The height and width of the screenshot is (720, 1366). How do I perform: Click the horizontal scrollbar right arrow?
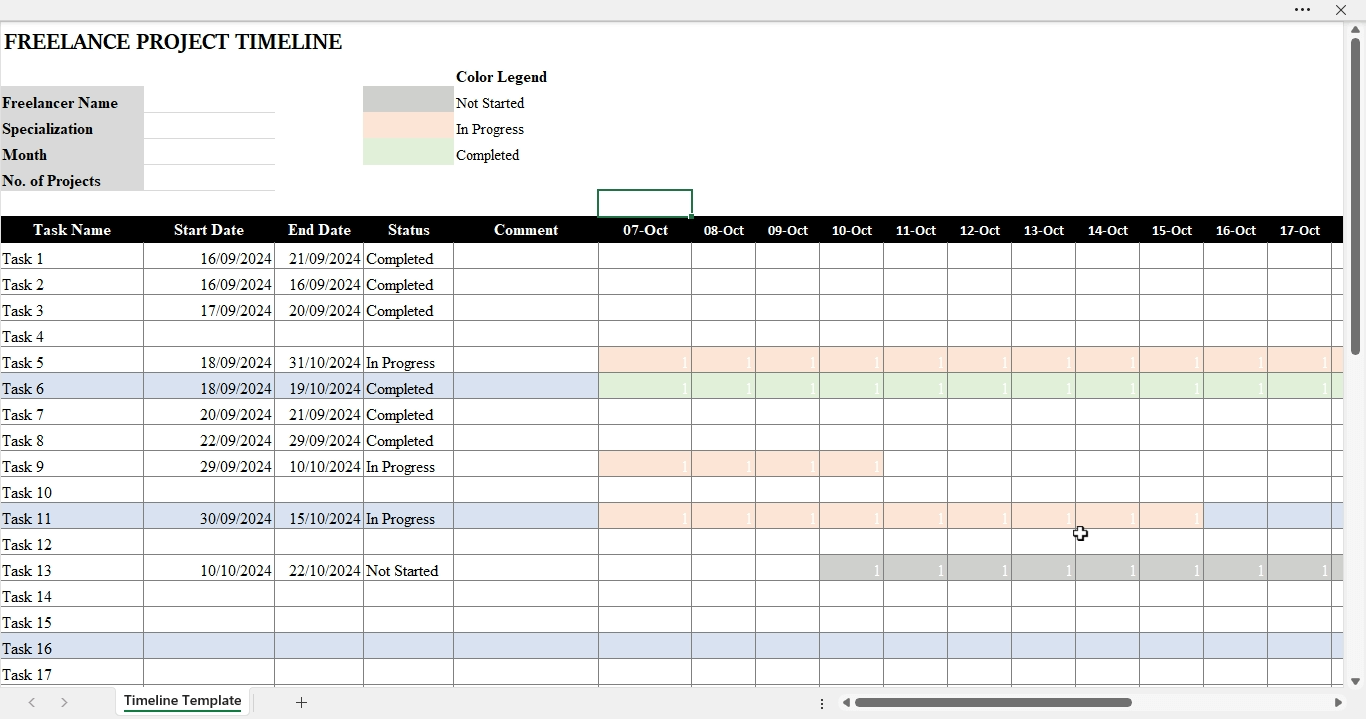[x=1338, y=703]
